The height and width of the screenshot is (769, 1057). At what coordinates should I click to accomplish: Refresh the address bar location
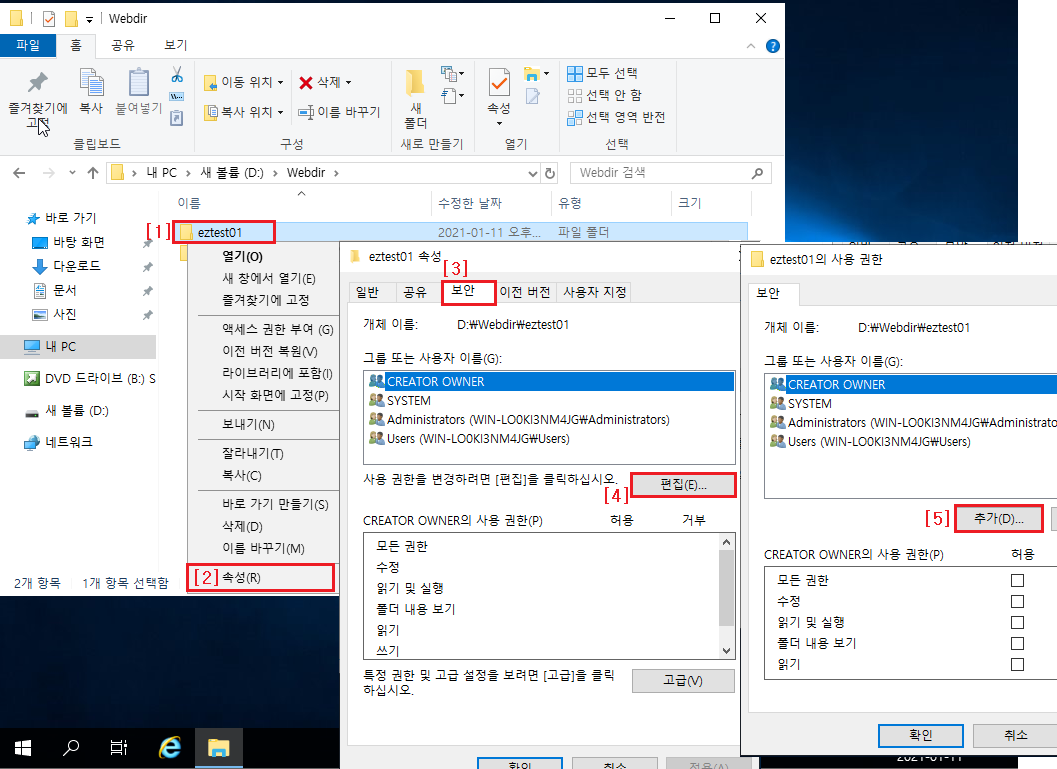(x=550, y=173)
